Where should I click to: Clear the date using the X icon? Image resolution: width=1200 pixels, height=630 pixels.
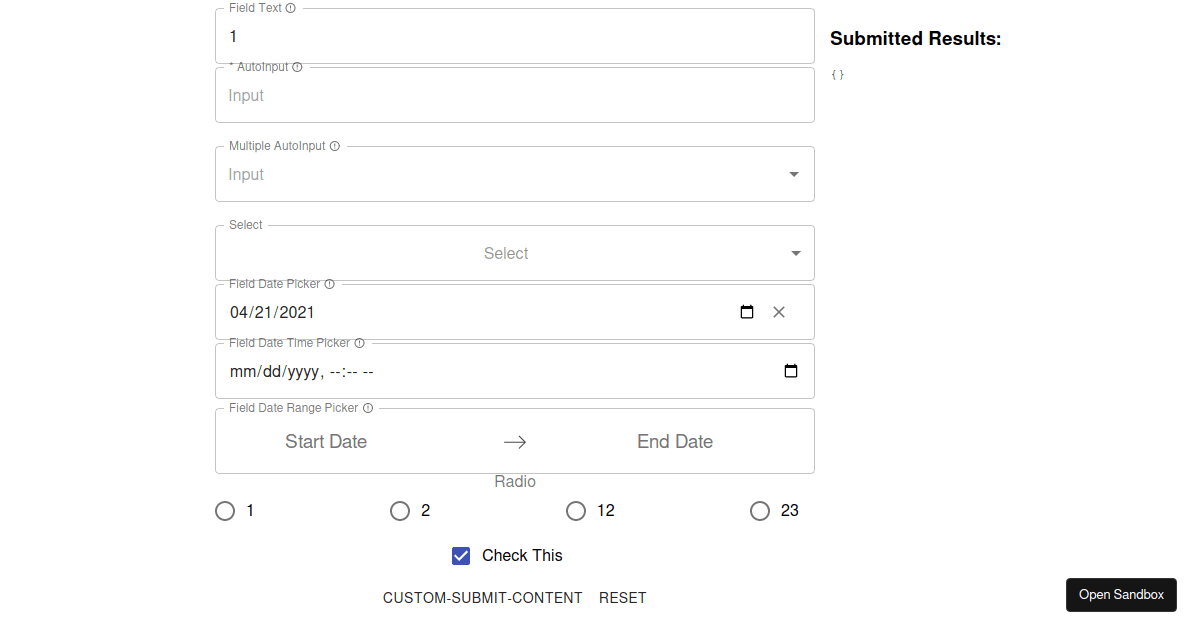(779, 312)
